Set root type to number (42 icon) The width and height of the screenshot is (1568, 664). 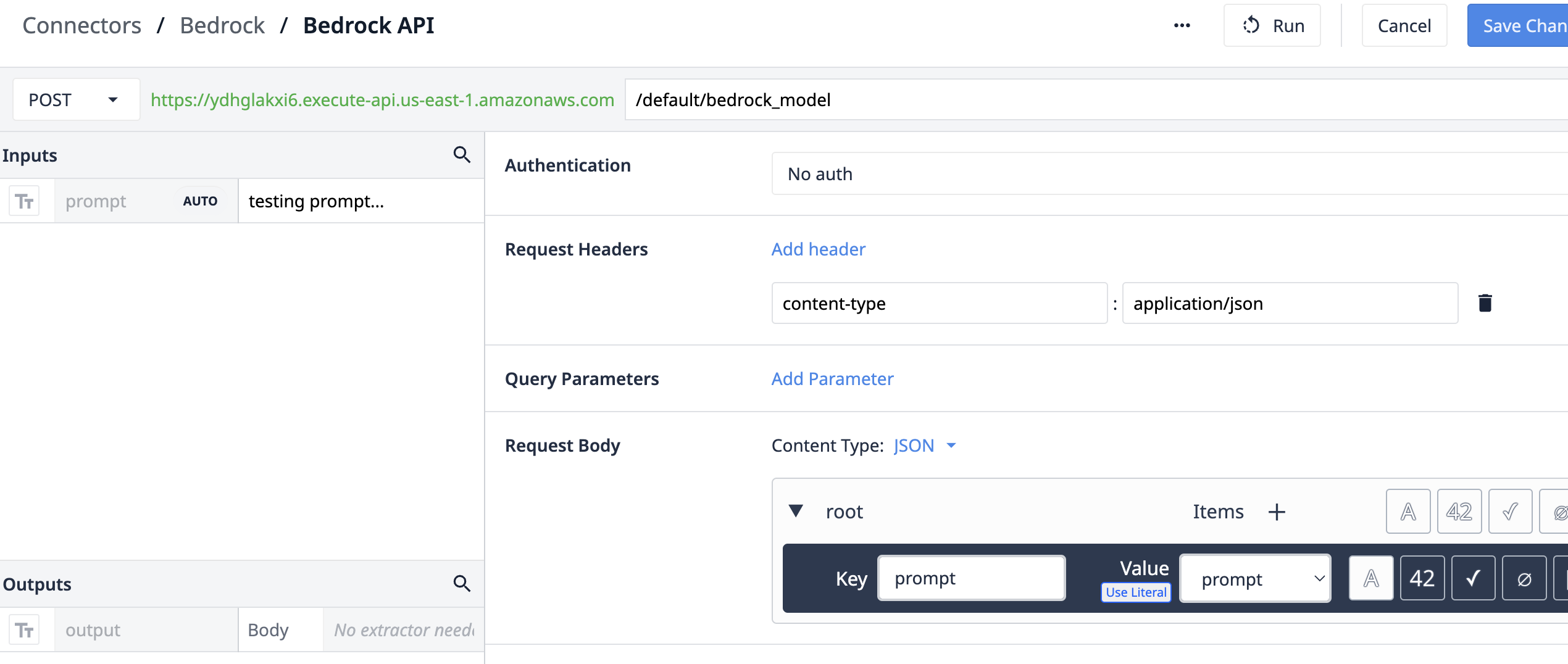[1459, 511]
